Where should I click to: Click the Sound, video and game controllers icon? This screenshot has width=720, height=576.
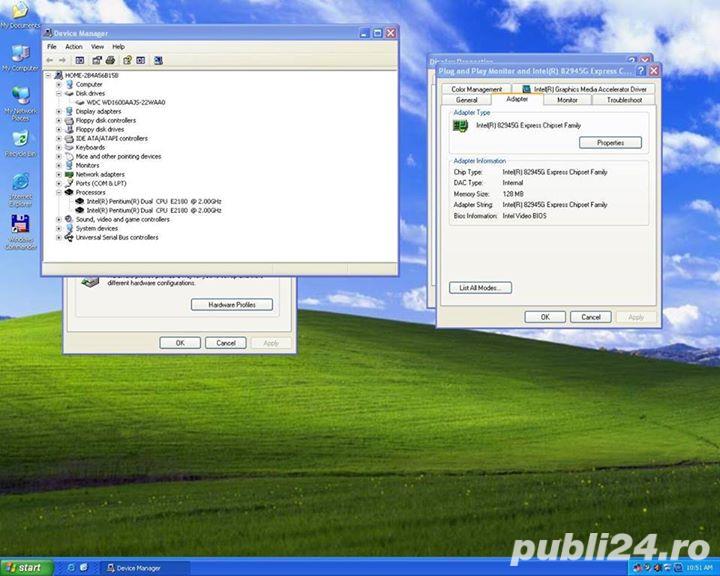click(69, 220)
